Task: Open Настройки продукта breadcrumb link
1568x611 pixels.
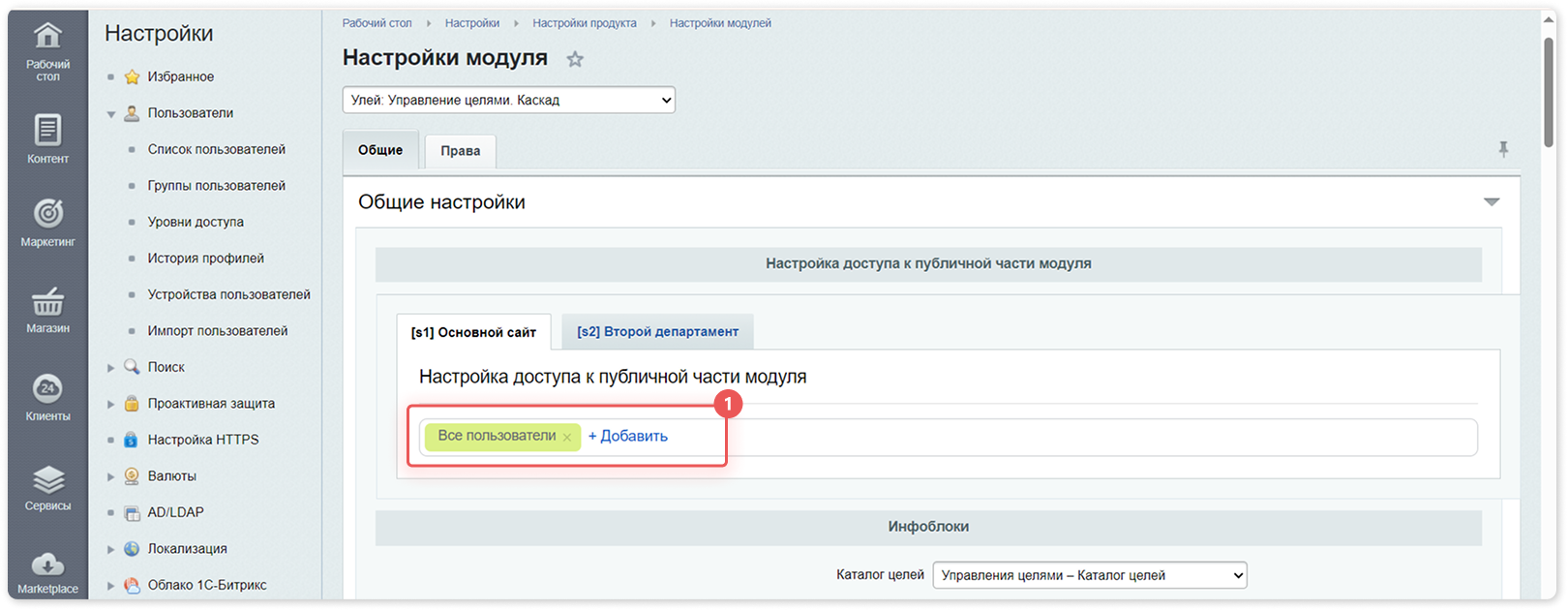Action: coord(585,23)
